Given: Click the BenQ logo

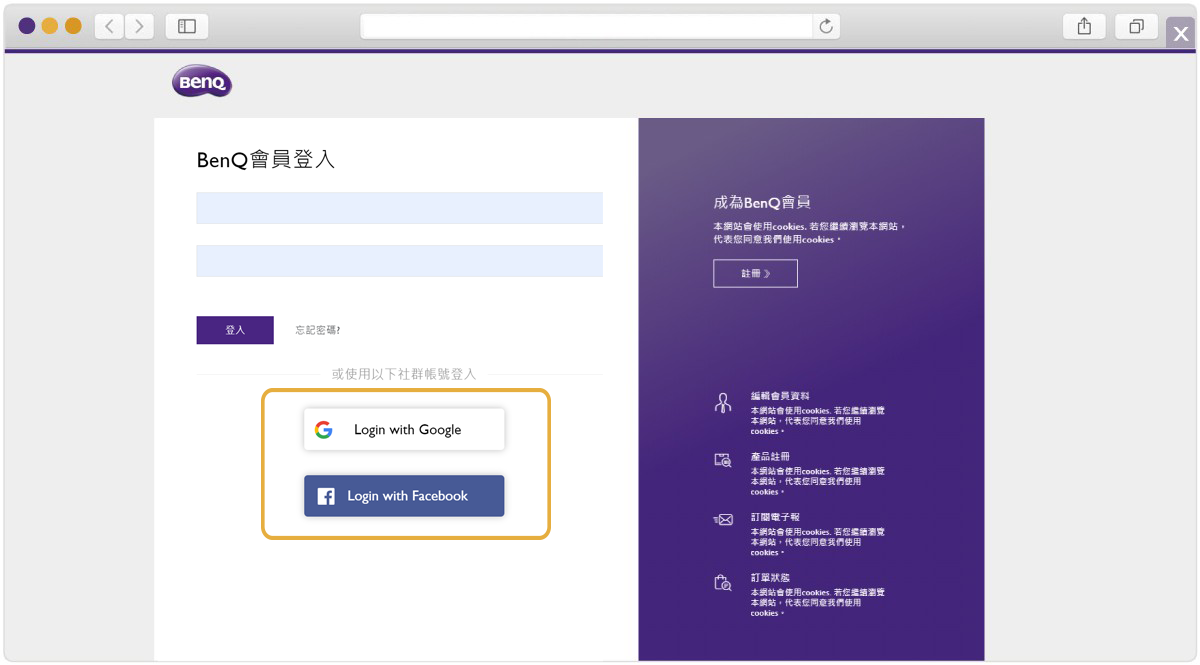Looking at the screenshot, I should 201,82.
